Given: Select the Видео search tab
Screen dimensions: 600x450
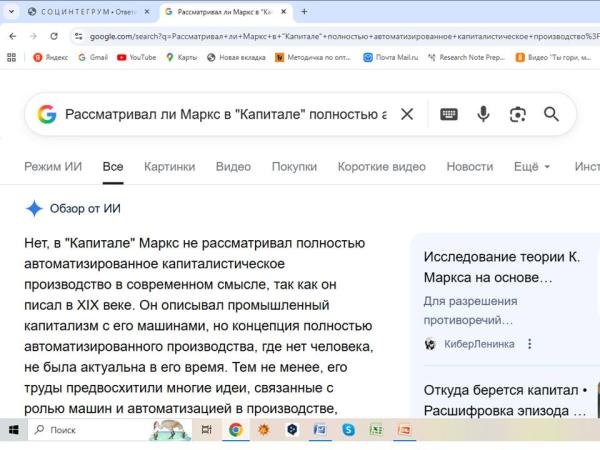Looking at the screenshot, I should pyautogui.click(x=233, y=166).
